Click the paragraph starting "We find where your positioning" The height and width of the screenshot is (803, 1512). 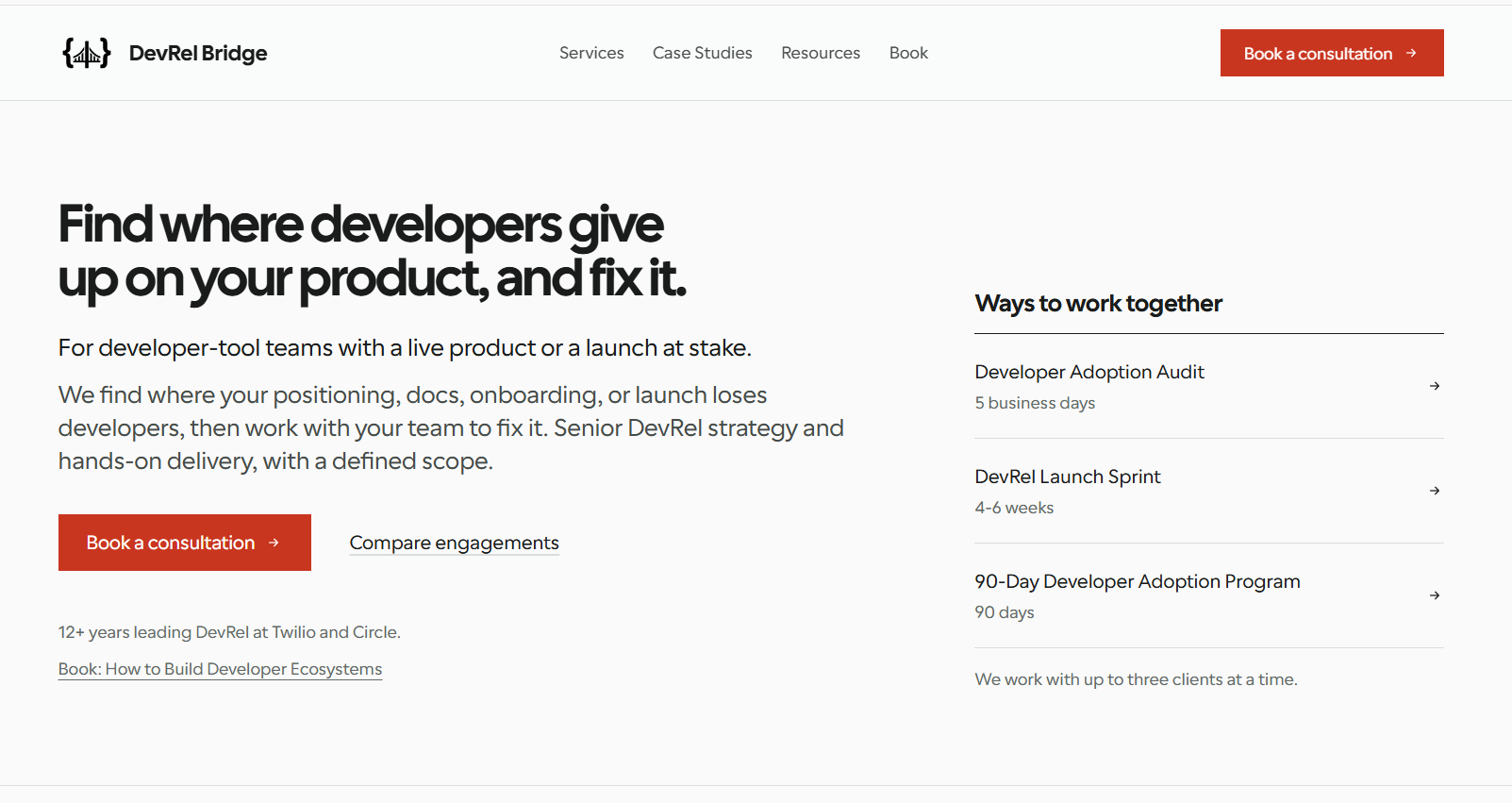pyautogui.click(x=451, y=428)
